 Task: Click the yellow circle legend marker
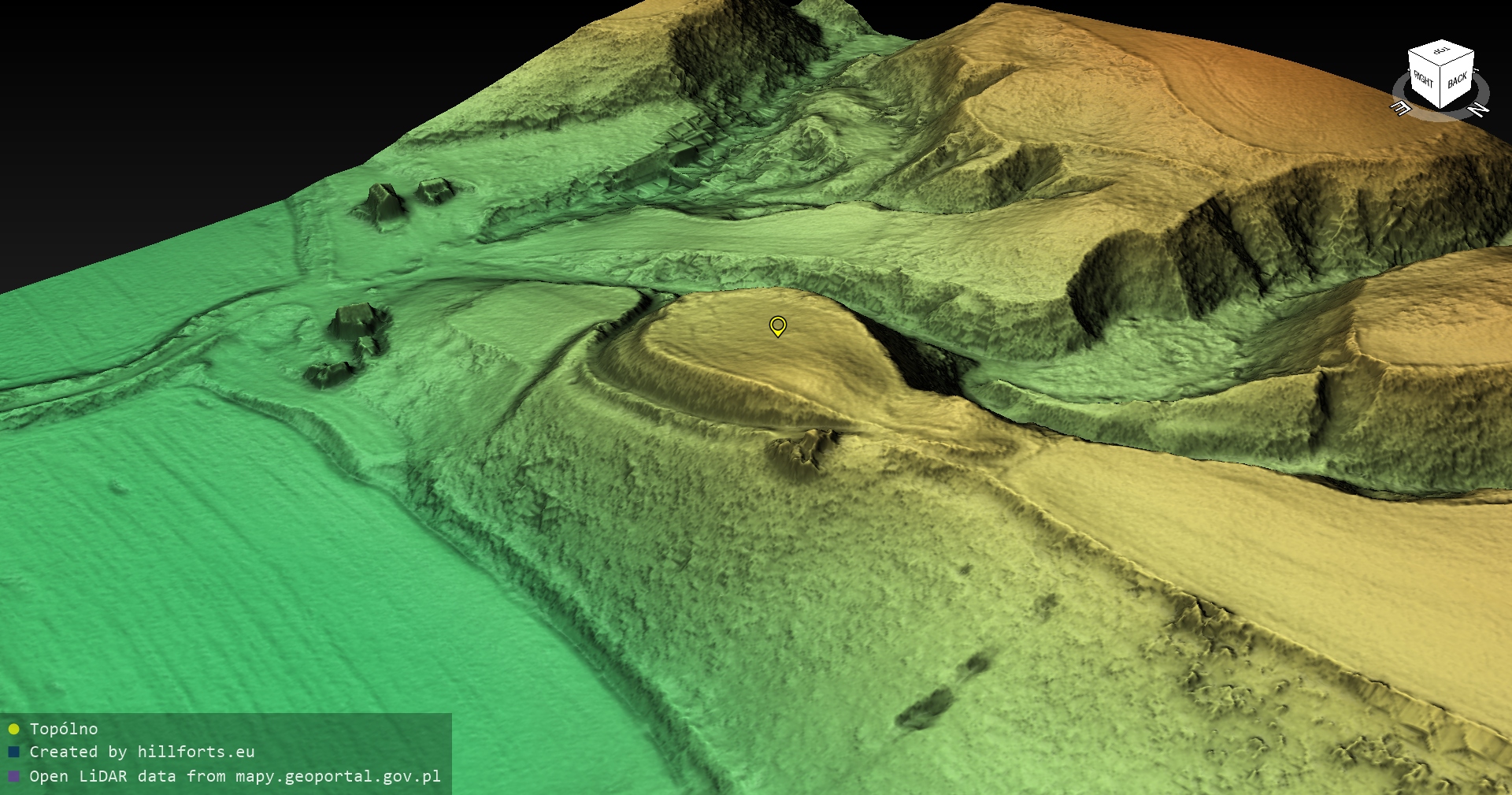pos(13,729)
